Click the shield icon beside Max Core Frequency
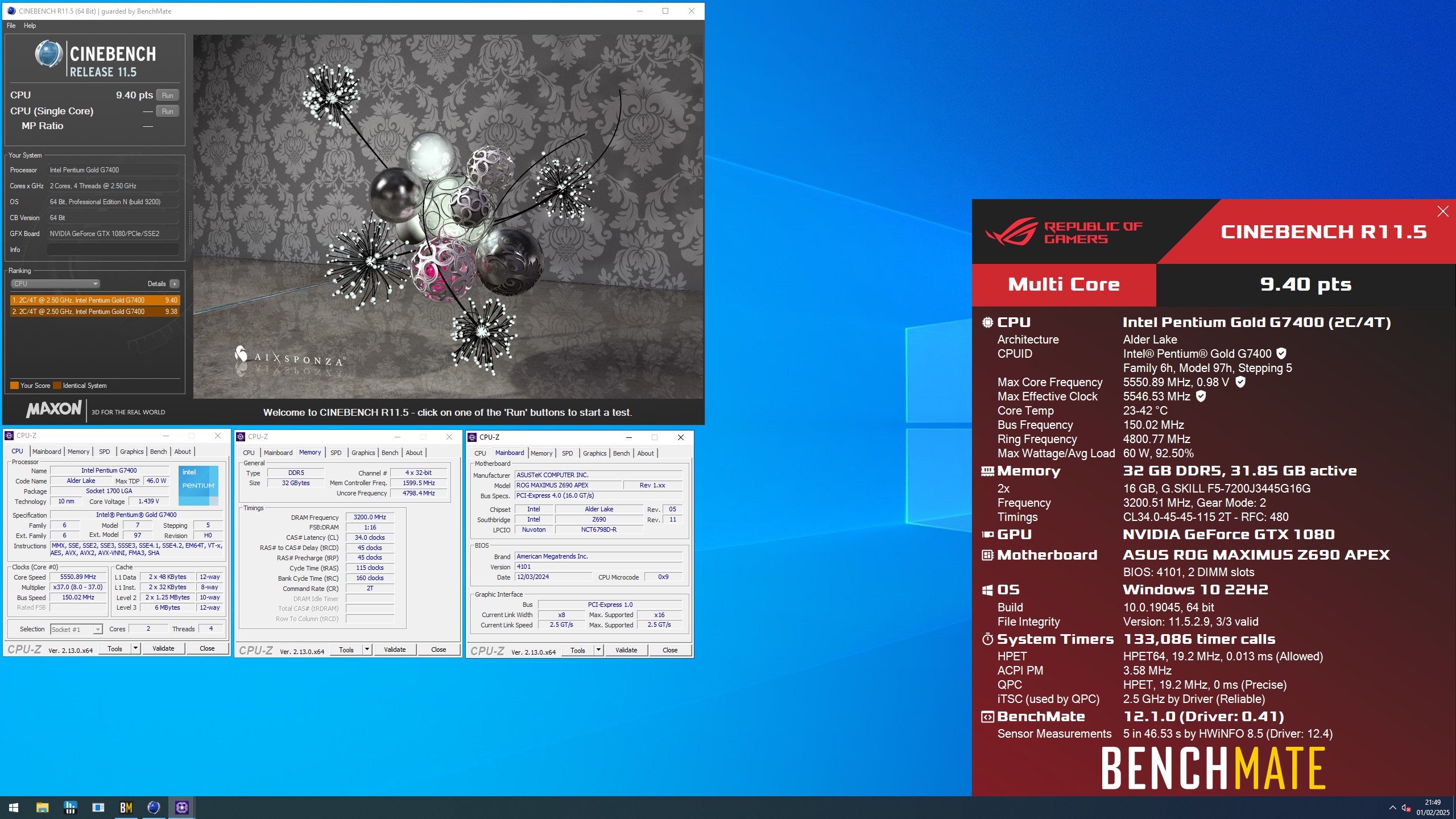1456x819 pixels. [1240, 382]
